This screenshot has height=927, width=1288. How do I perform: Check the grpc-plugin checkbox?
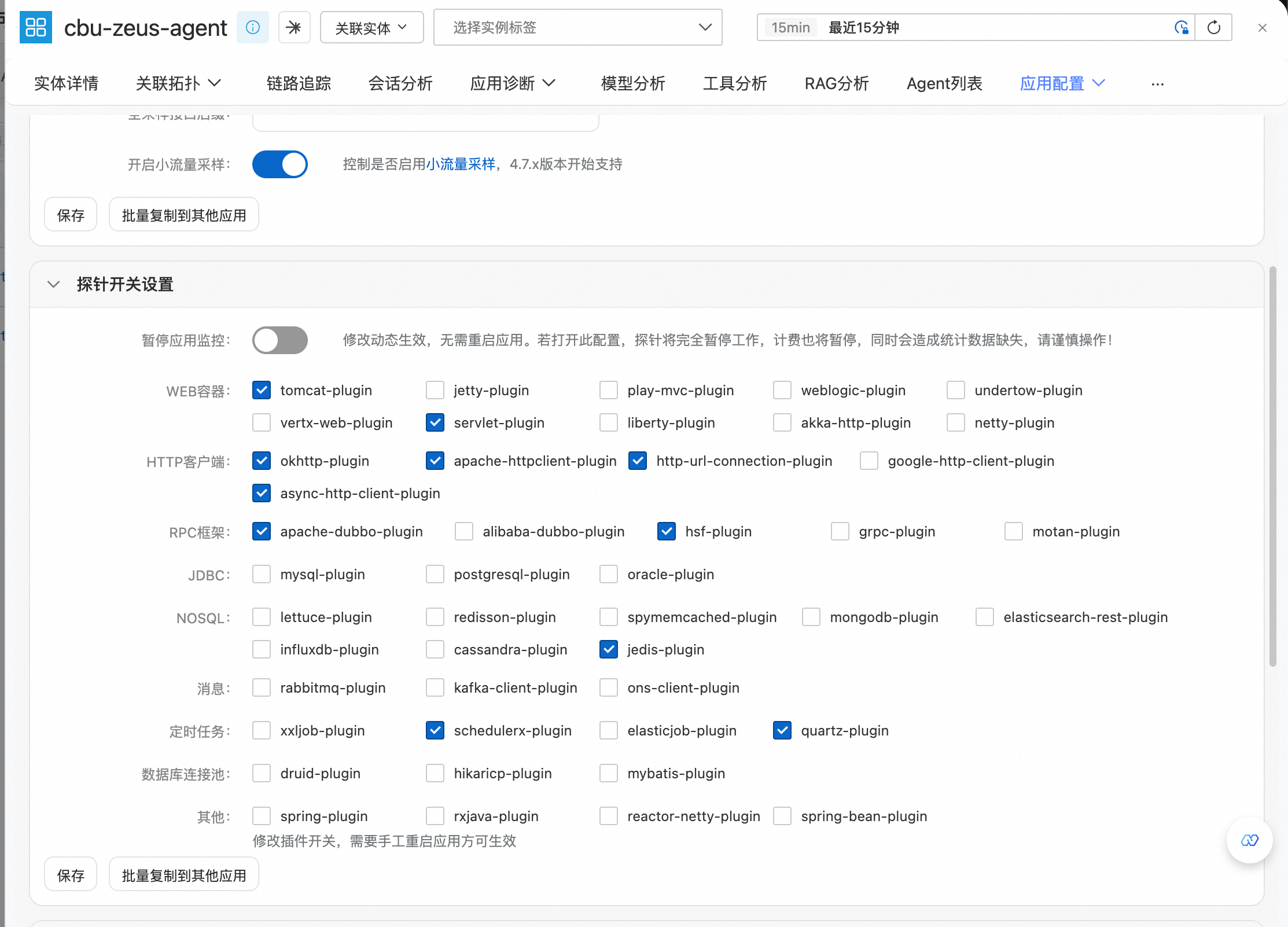[840, 531]
